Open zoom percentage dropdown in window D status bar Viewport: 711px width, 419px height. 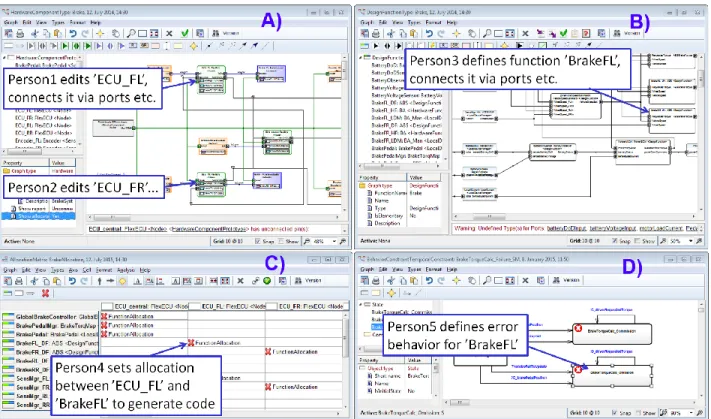(691, 412)
